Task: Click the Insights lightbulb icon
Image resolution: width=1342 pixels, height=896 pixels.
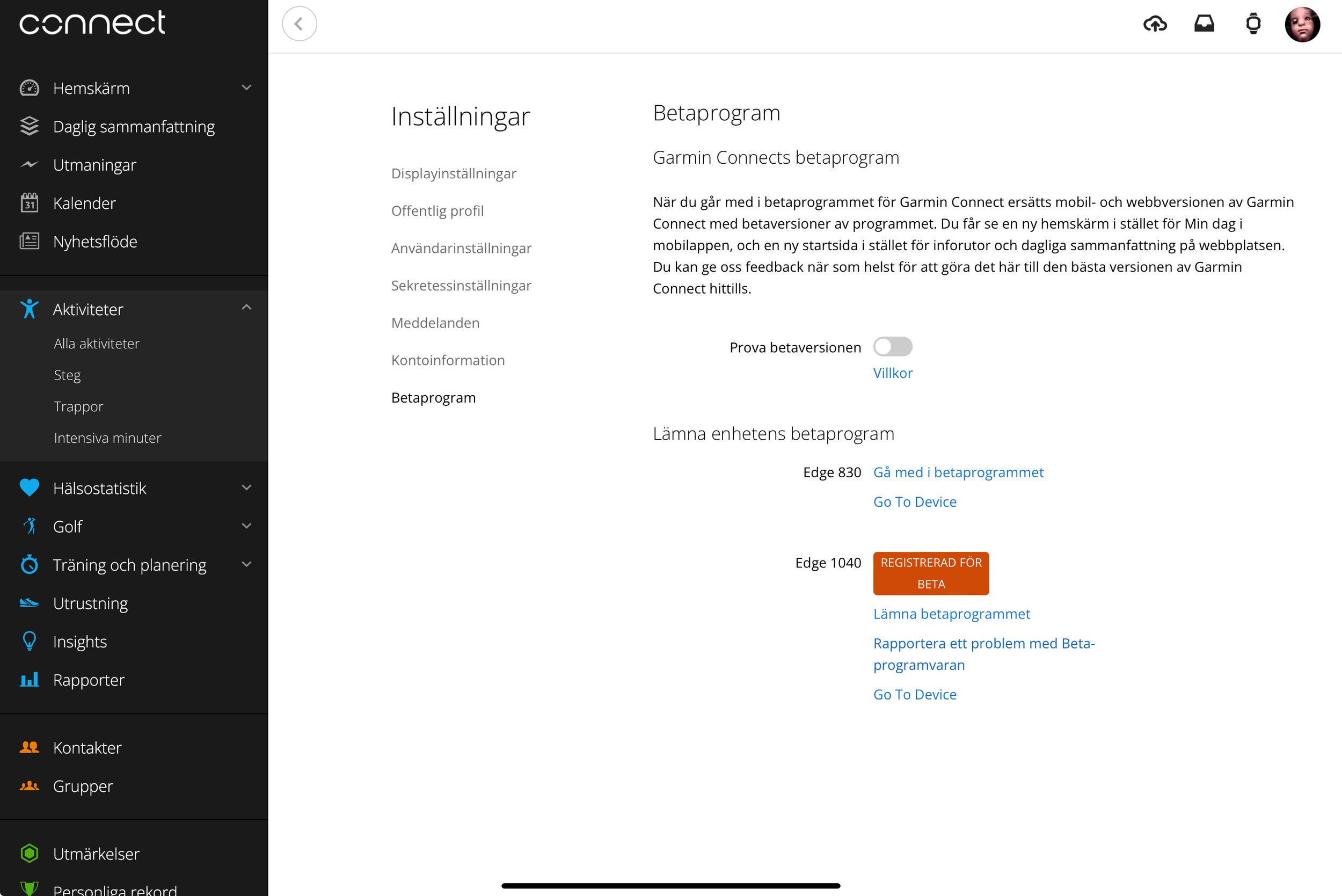Action: pos(29,641)
